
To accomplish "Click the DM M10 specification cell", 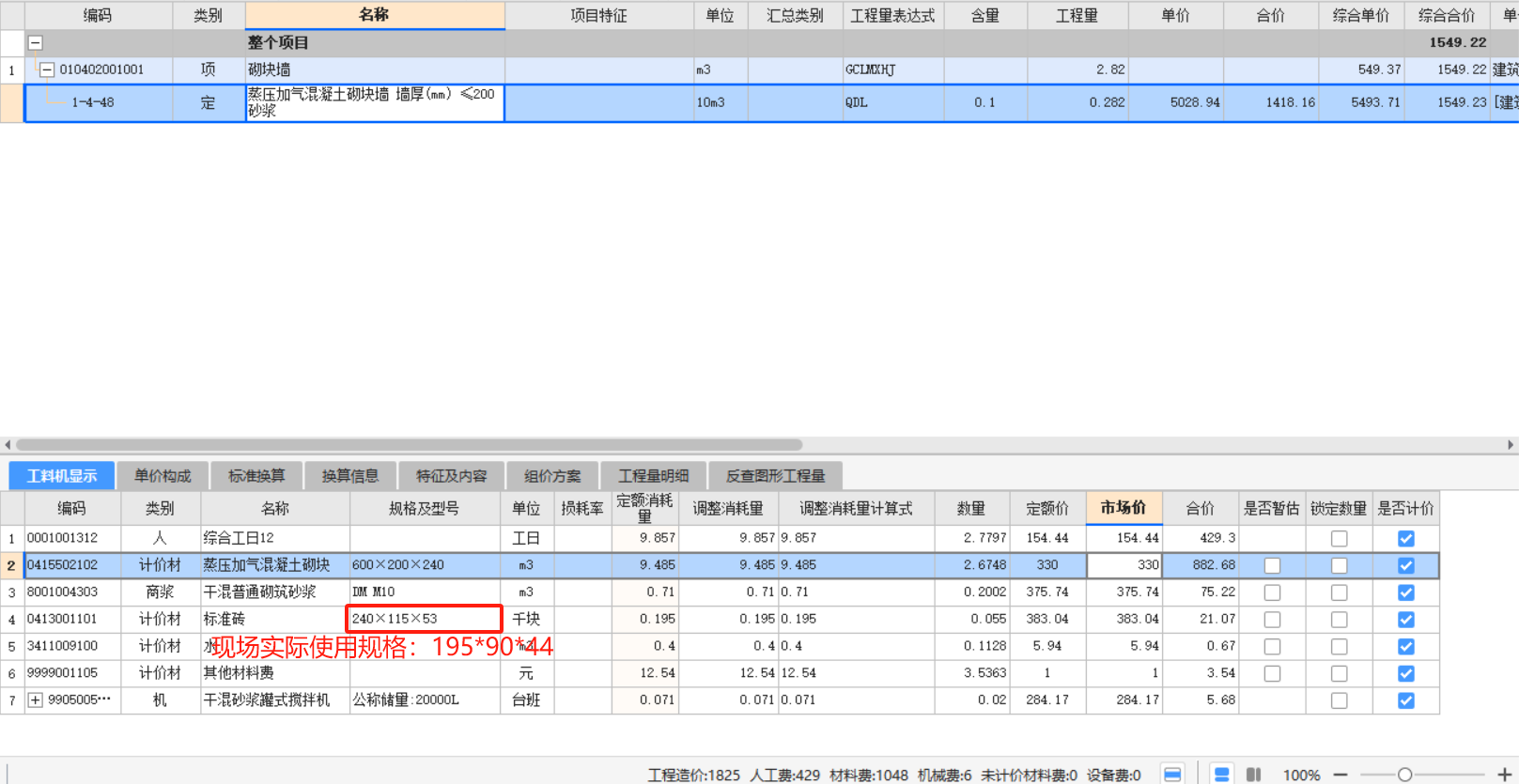I will tap(425, 592).
